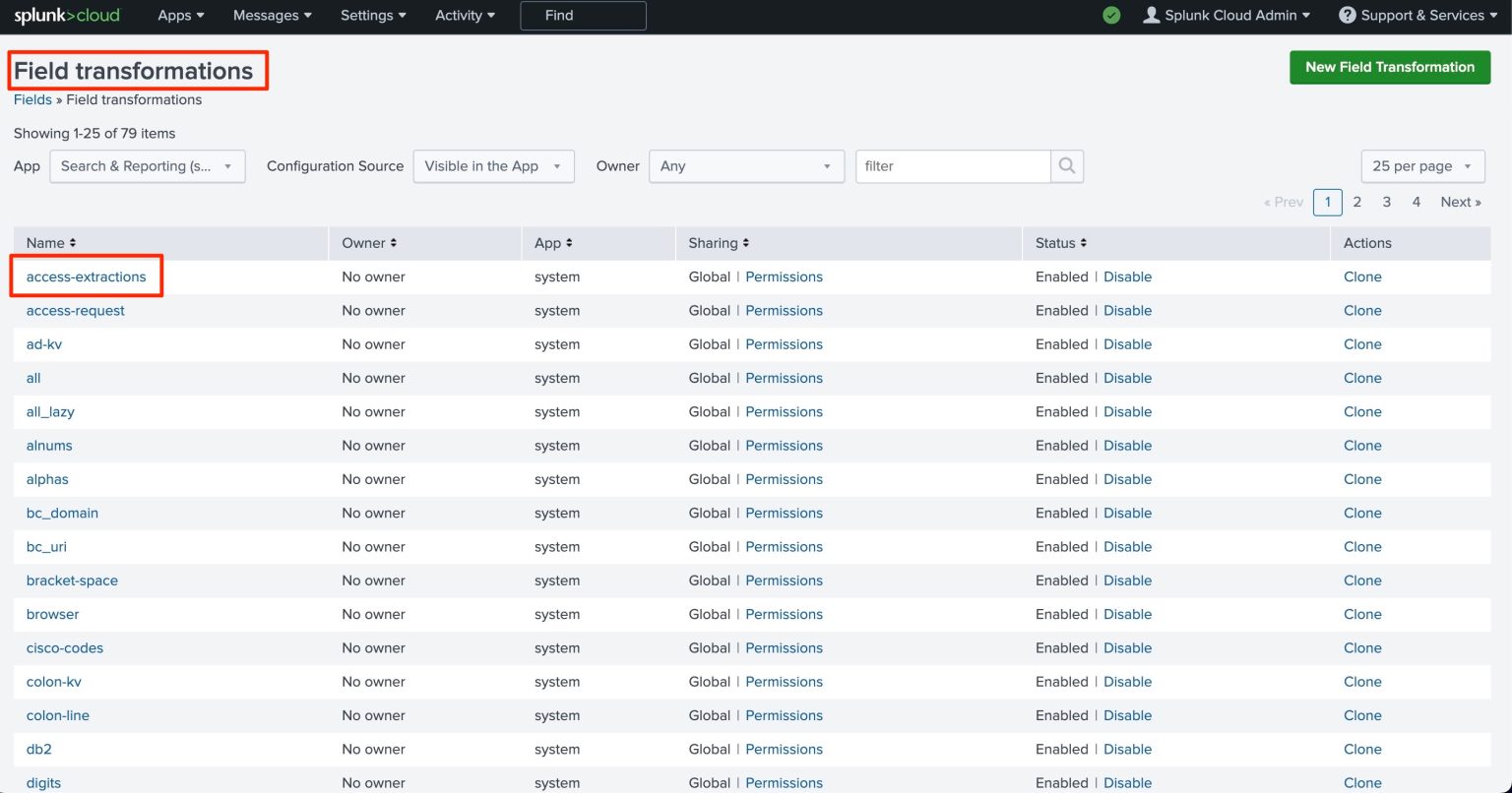This screenshot has width=1512, height=793.
Task: Click the Find search box
Action: point(583,16)
